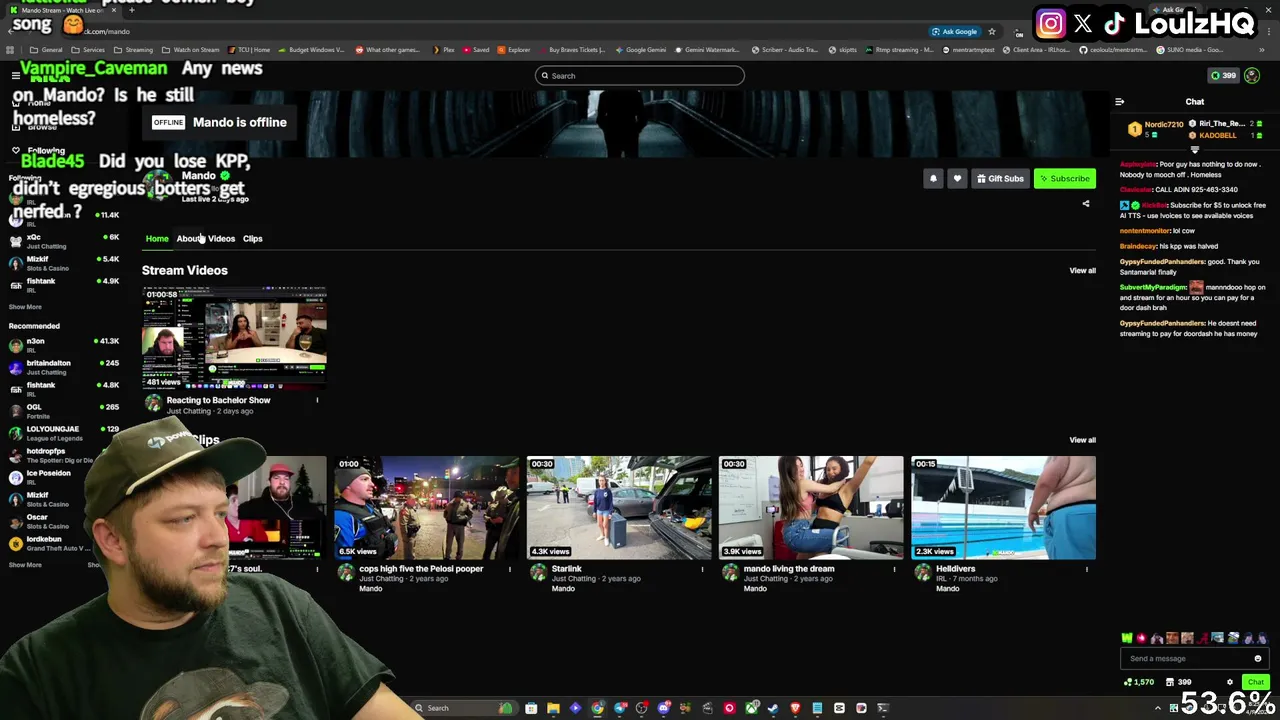Open options menu for Pelosi pooper clip

coord(509,570)
